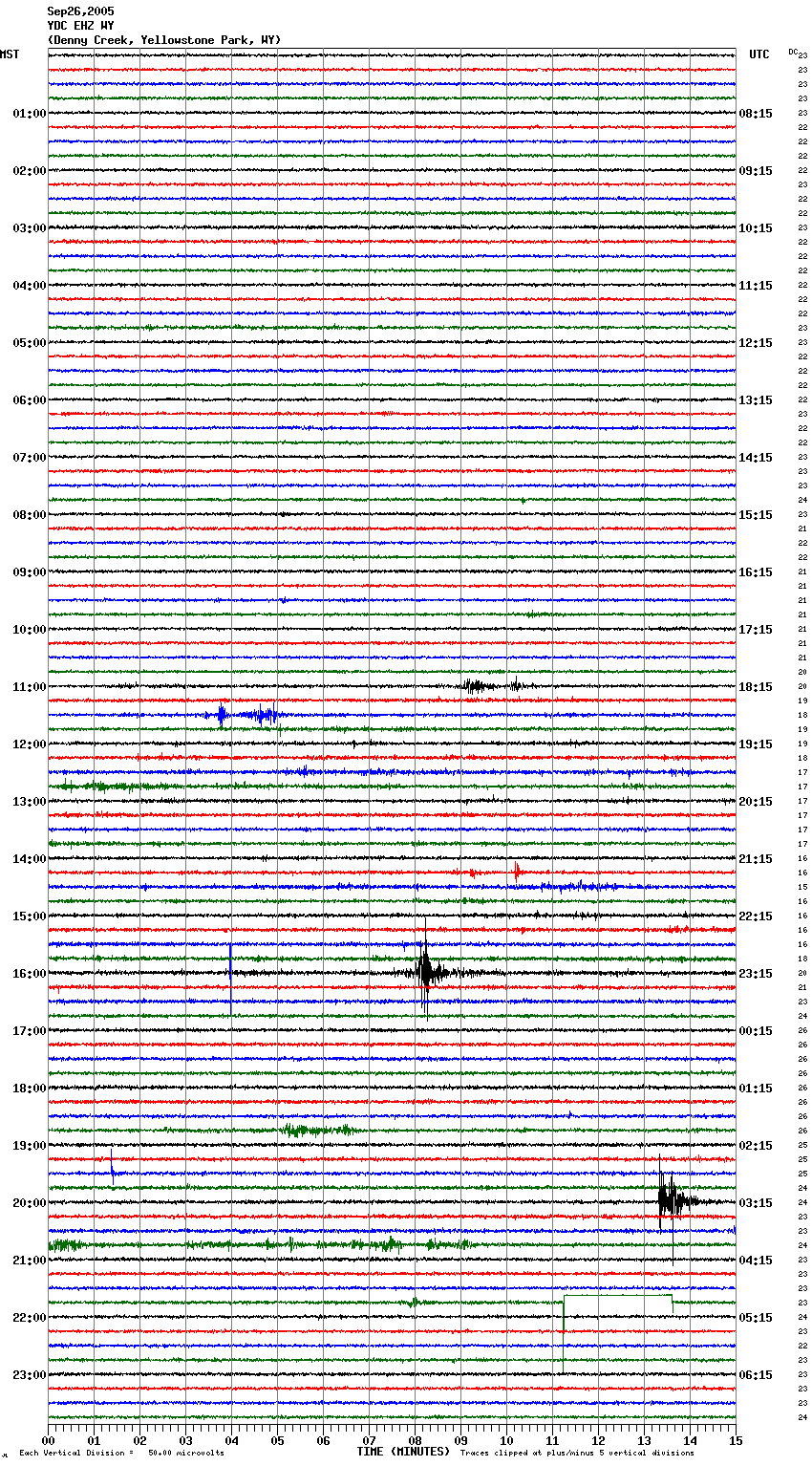Click the blue spike on trace below 19:00
The height and width of the screenshot is (1466, 812).
112,1167
